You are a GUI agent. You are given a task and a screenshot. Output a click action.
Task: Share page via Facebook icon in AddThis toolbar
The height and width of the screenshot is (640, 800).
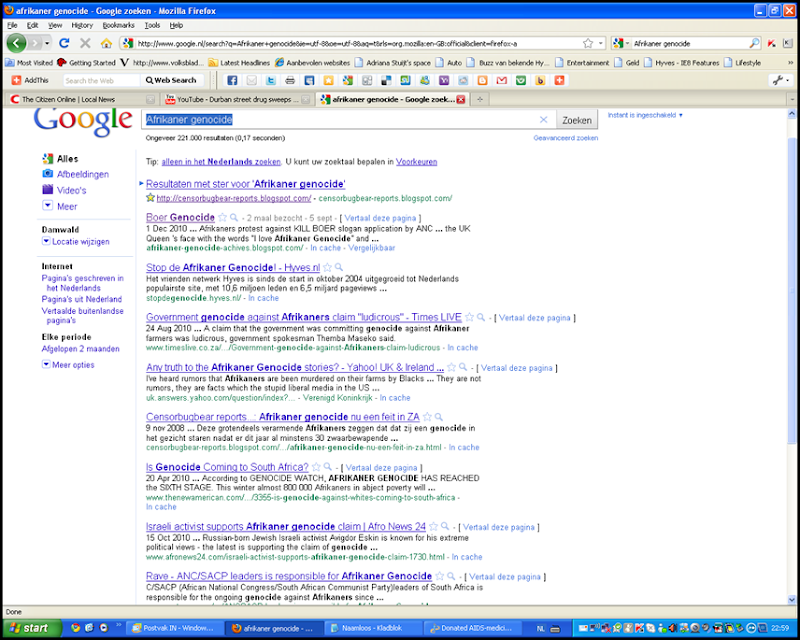(232, 80)
